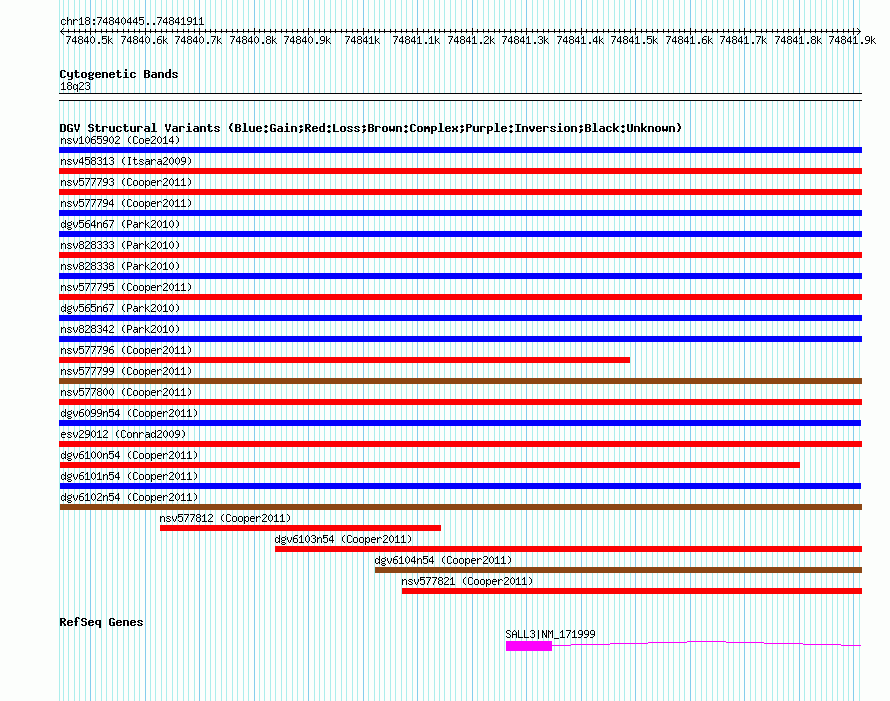Click the 74841.5k ruler tick label
Viewport: 890px width, 701px height.
tap(634, 40)
